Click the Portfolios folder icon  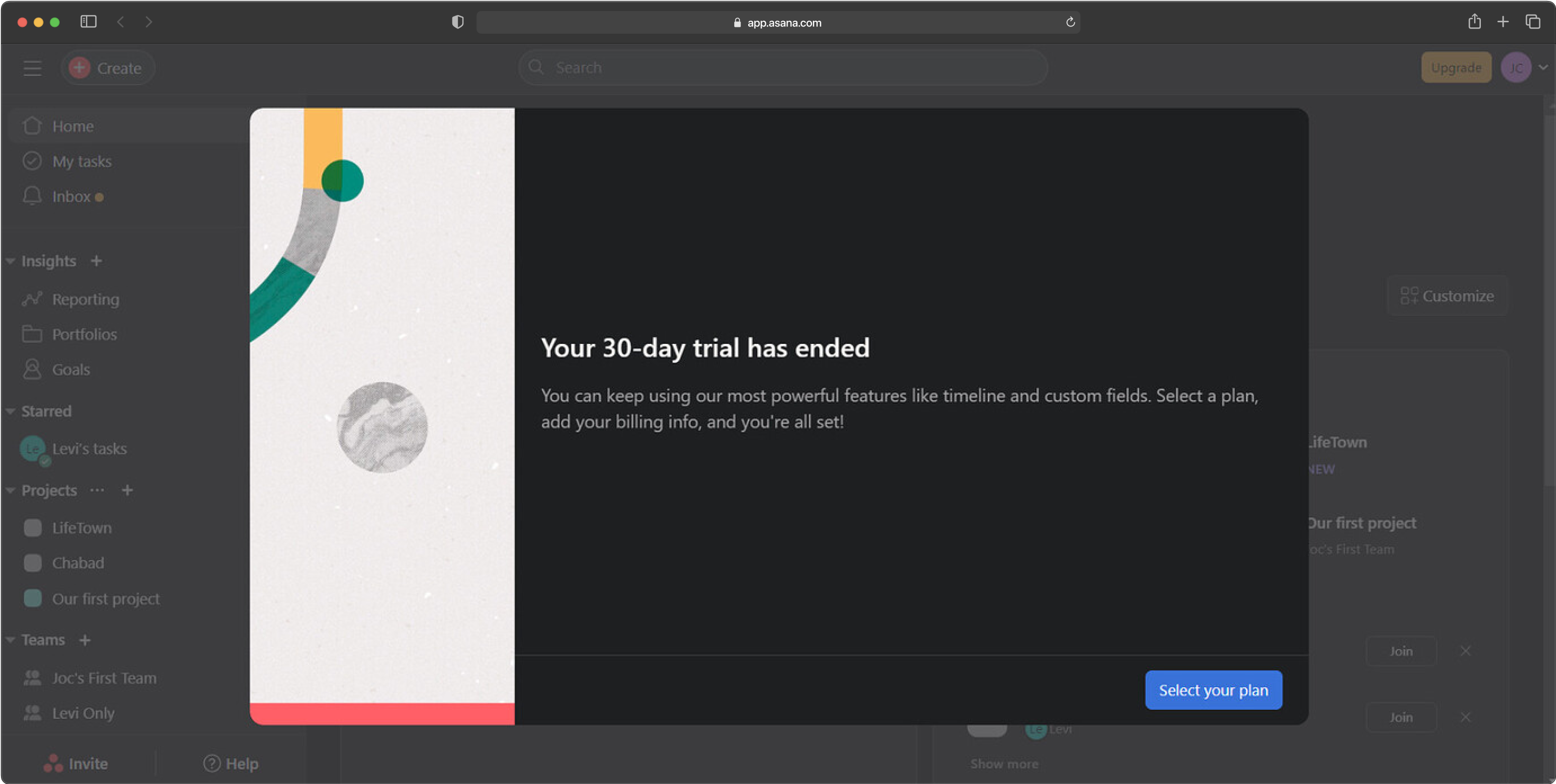pyautogui.click(x=32, y=334)
